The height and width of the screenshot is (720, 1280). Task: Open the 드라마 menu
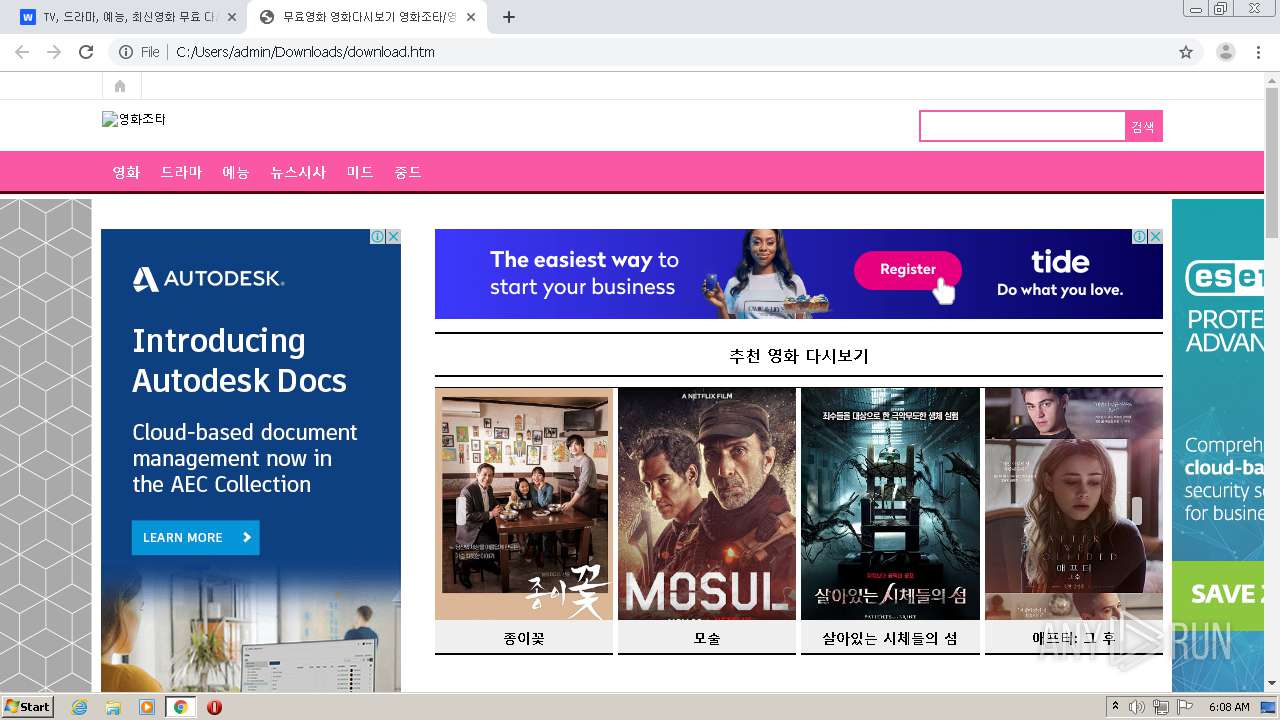[181, 172]
